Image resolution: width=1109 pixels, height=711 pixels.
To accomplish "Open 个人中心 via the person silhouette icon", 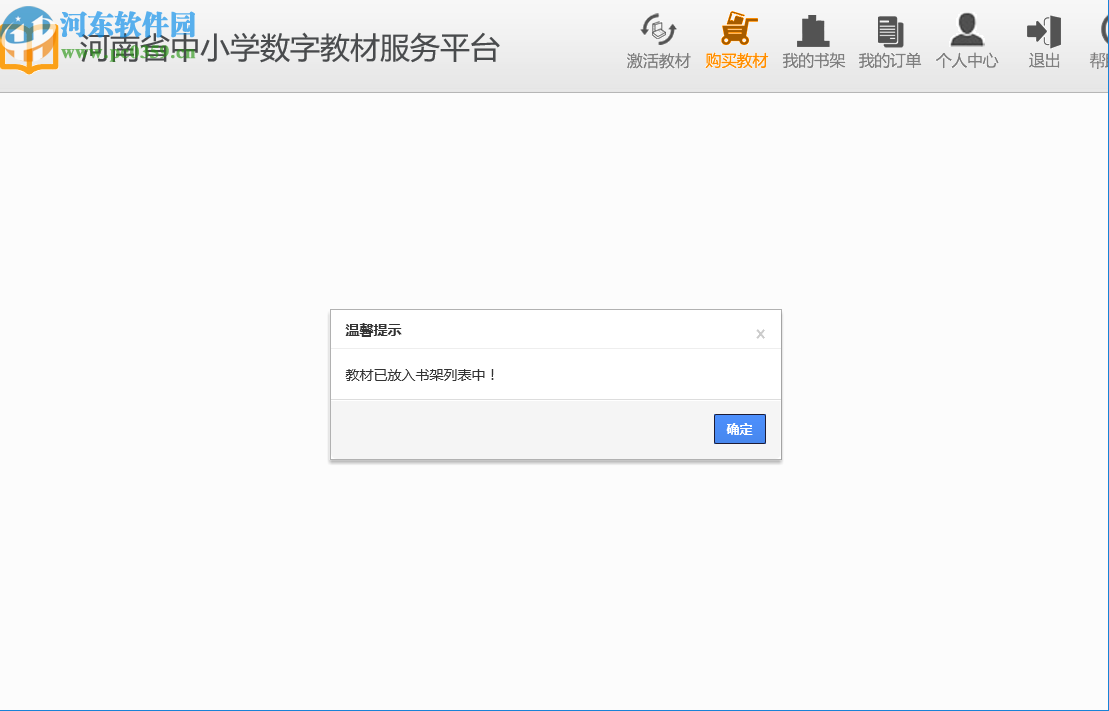I will point(966,30).
